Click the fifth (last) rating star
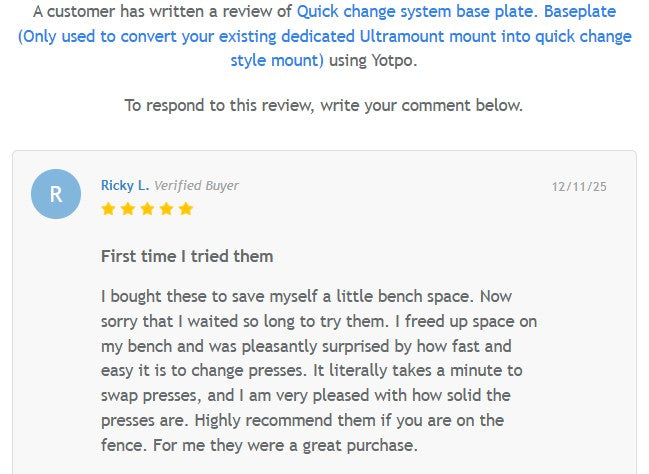This screenshot has width=649, height=474. [185, 209]
